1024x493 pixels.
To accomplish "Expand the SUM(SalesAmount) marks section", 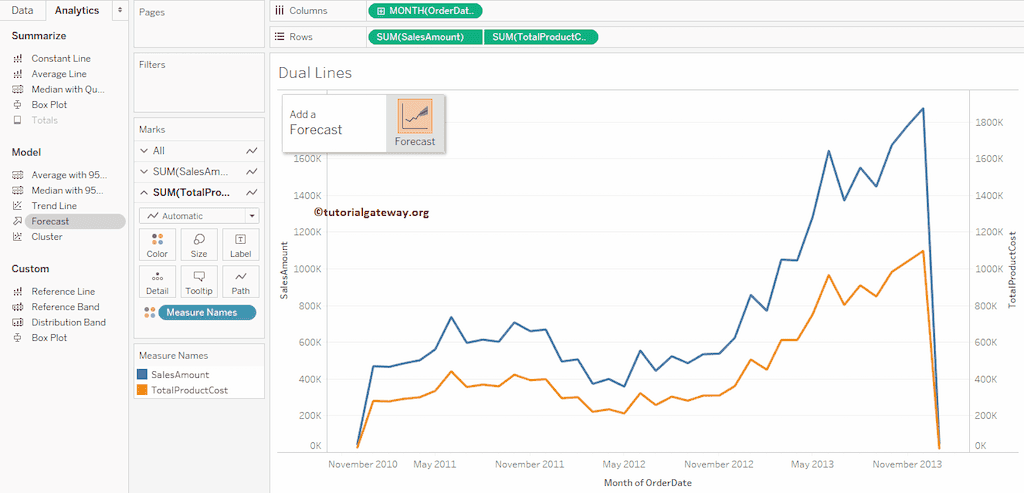I will [146, 171].
